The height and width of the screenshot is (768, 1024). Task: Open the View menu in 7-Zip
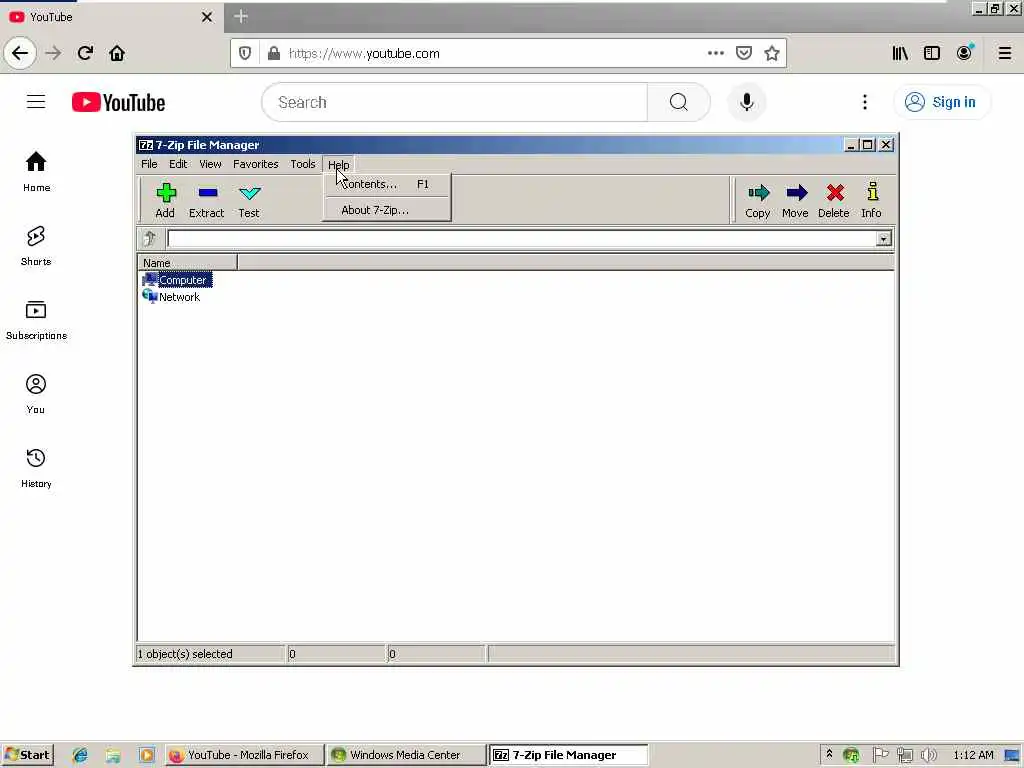[210, 164]
